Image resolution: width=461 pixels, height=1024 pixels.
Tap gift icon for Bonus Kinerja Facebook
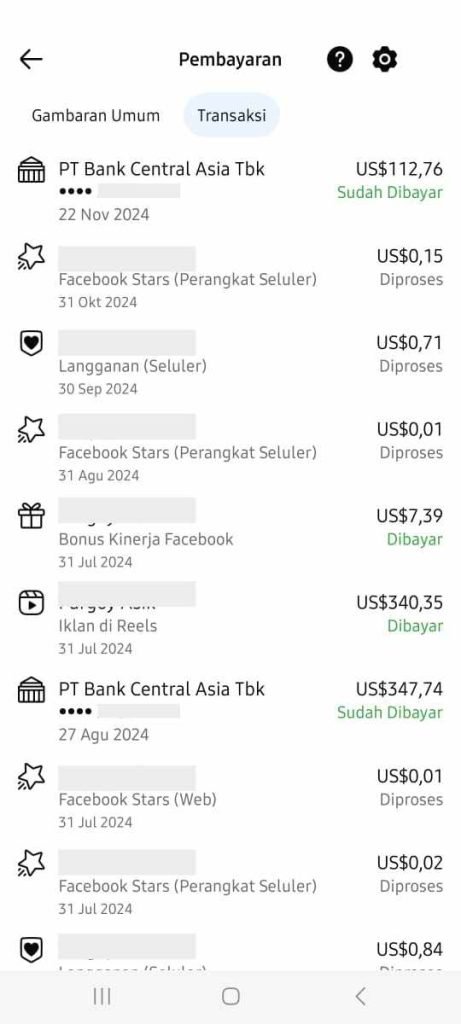click(31, 516)
